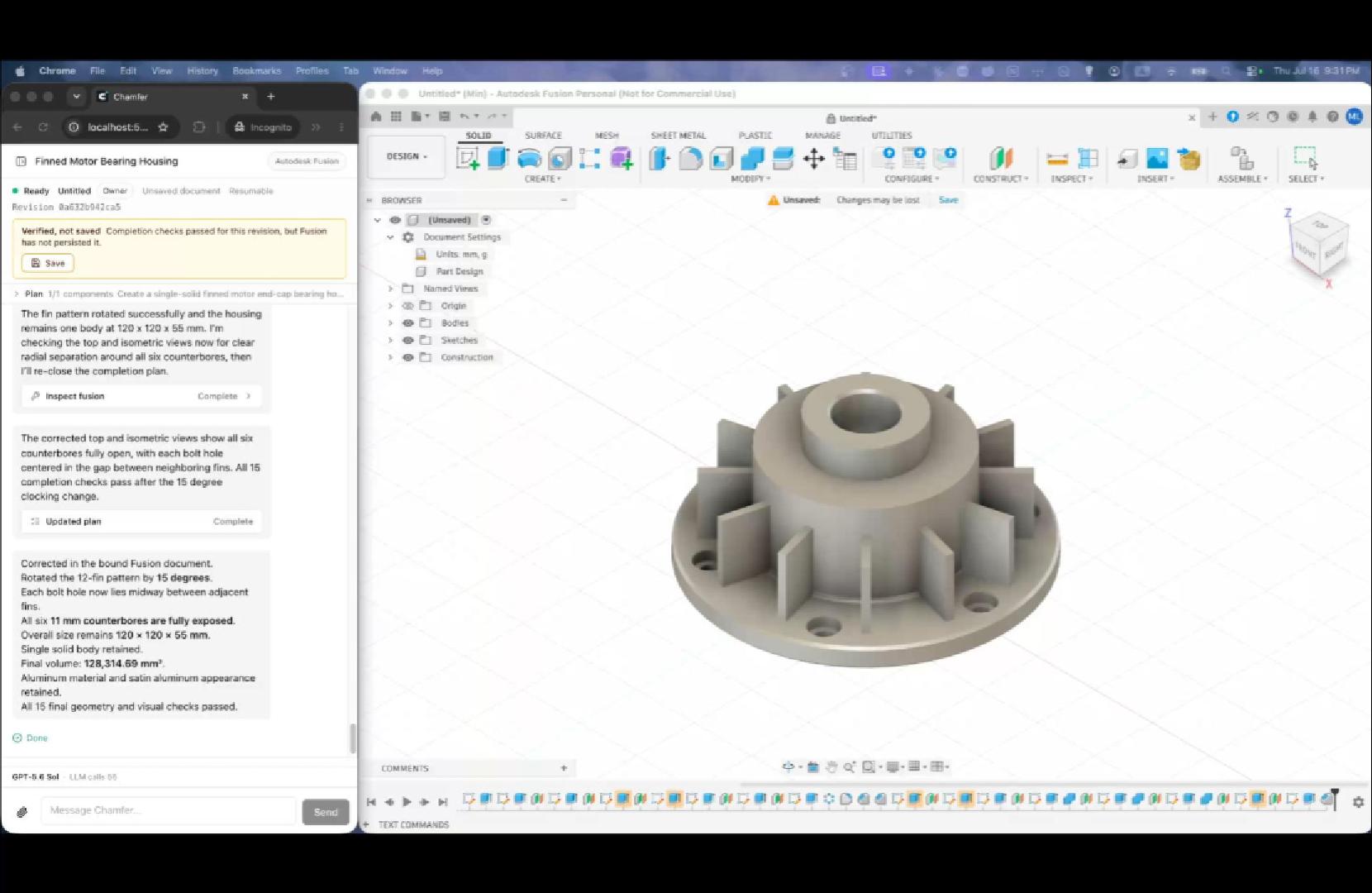Click the Send button in Chamfer
The image size is (1372, 893).
[x=326, y=812]
